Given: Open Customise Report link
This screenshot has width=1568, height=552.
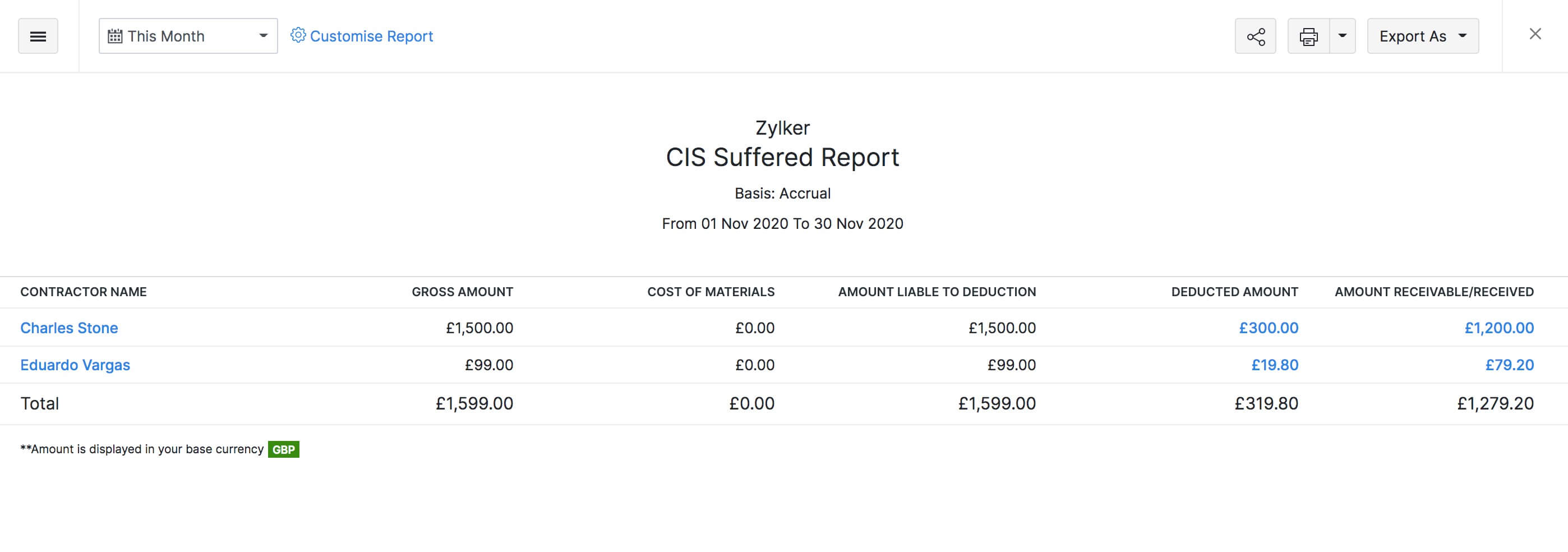Looking at the screenshot, I should (371, 36).
